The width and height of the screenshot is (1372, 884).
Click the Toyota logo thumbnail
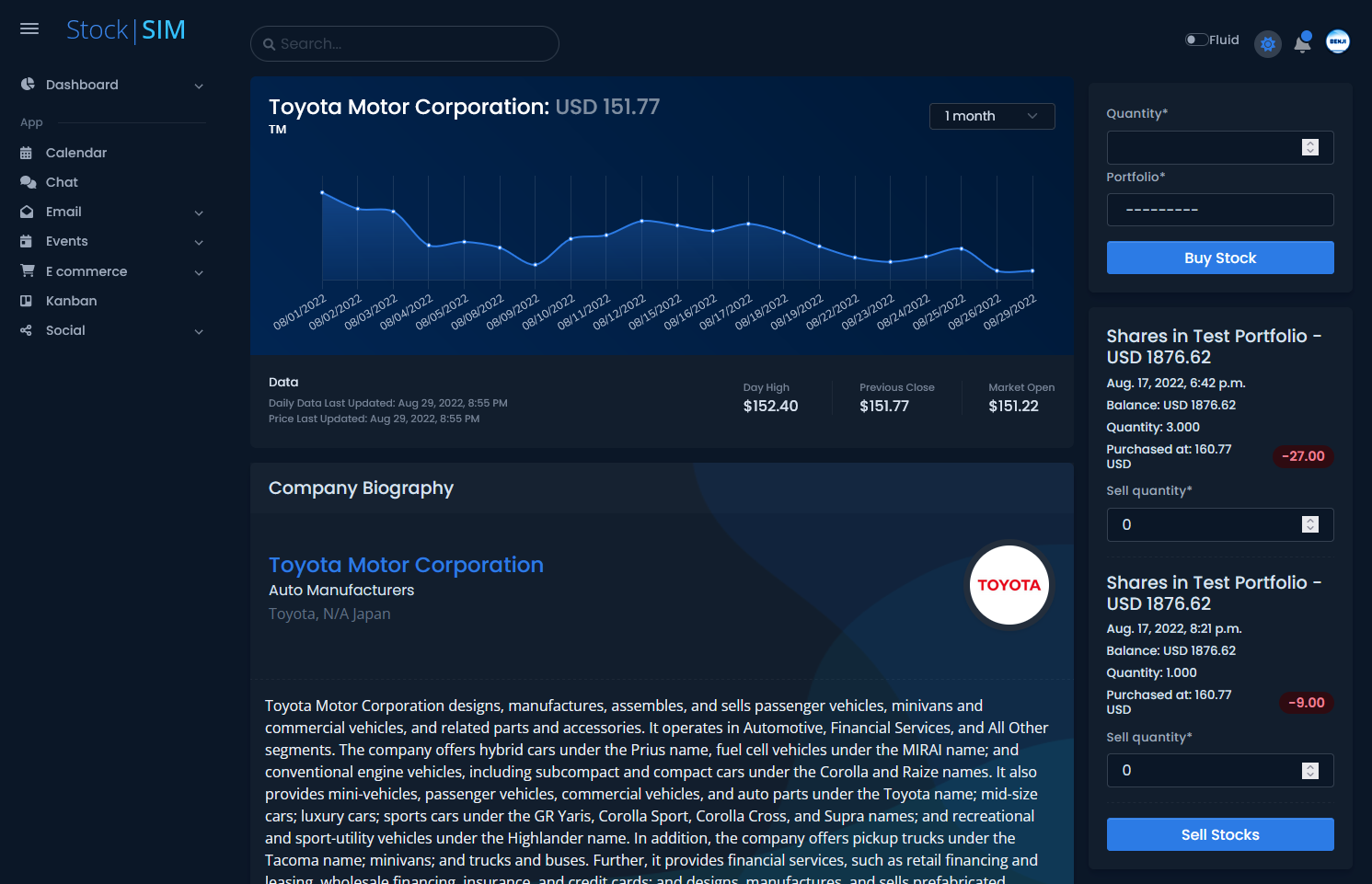coord(1009,585)
